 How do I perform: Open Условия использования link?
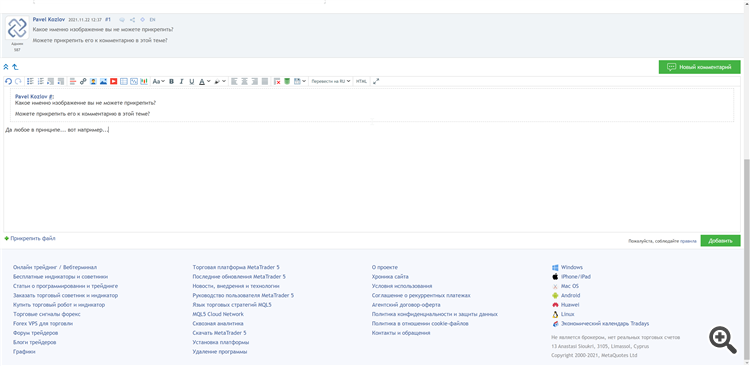click(x=402, y=286)
